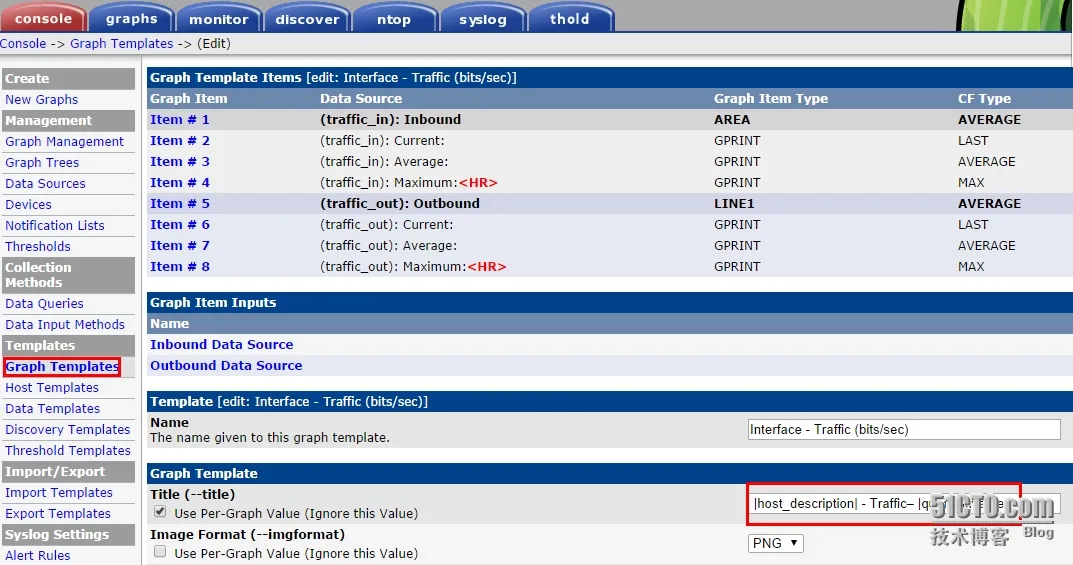Open Threshold Templates in sidebar
The width and height of the screenshot is (1073, 565).
(68, 451)
